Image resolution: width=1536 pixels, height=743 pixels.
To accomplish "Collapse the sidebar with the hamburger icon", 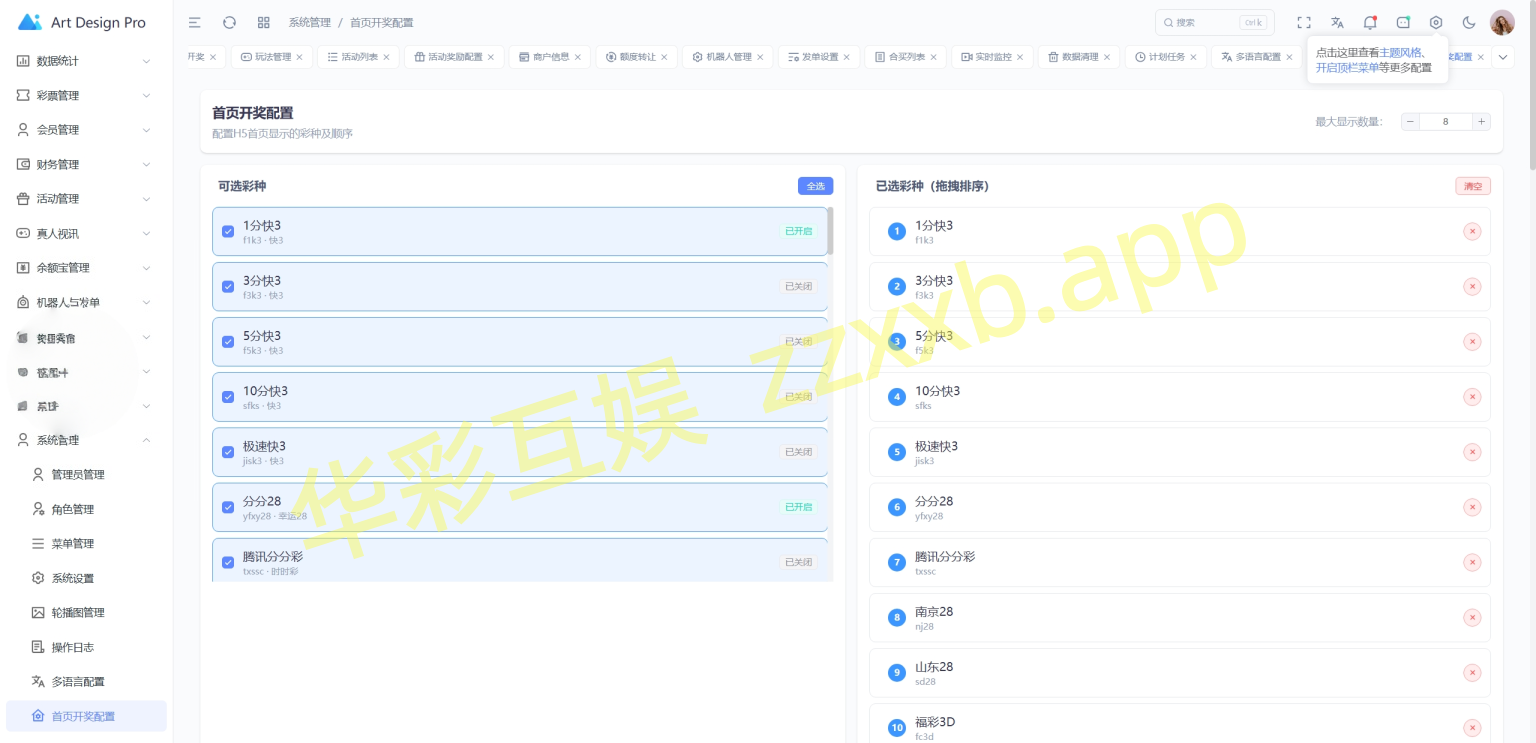I will tap(195, 23).
